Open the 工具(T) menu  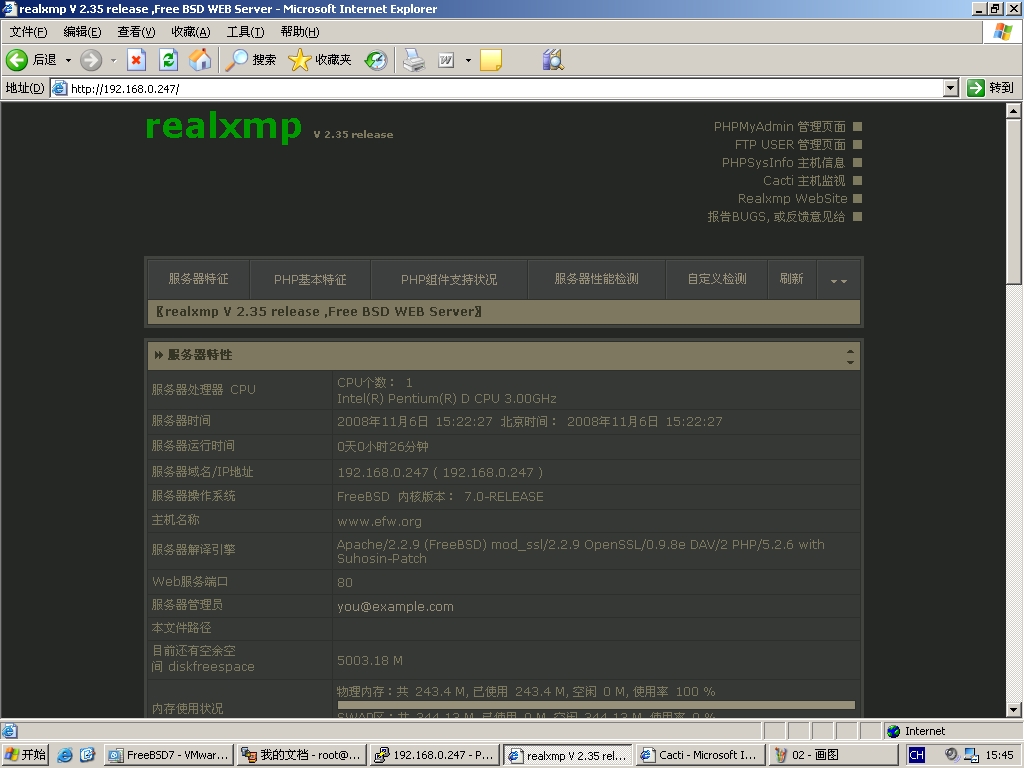click(x=246, y=32)
